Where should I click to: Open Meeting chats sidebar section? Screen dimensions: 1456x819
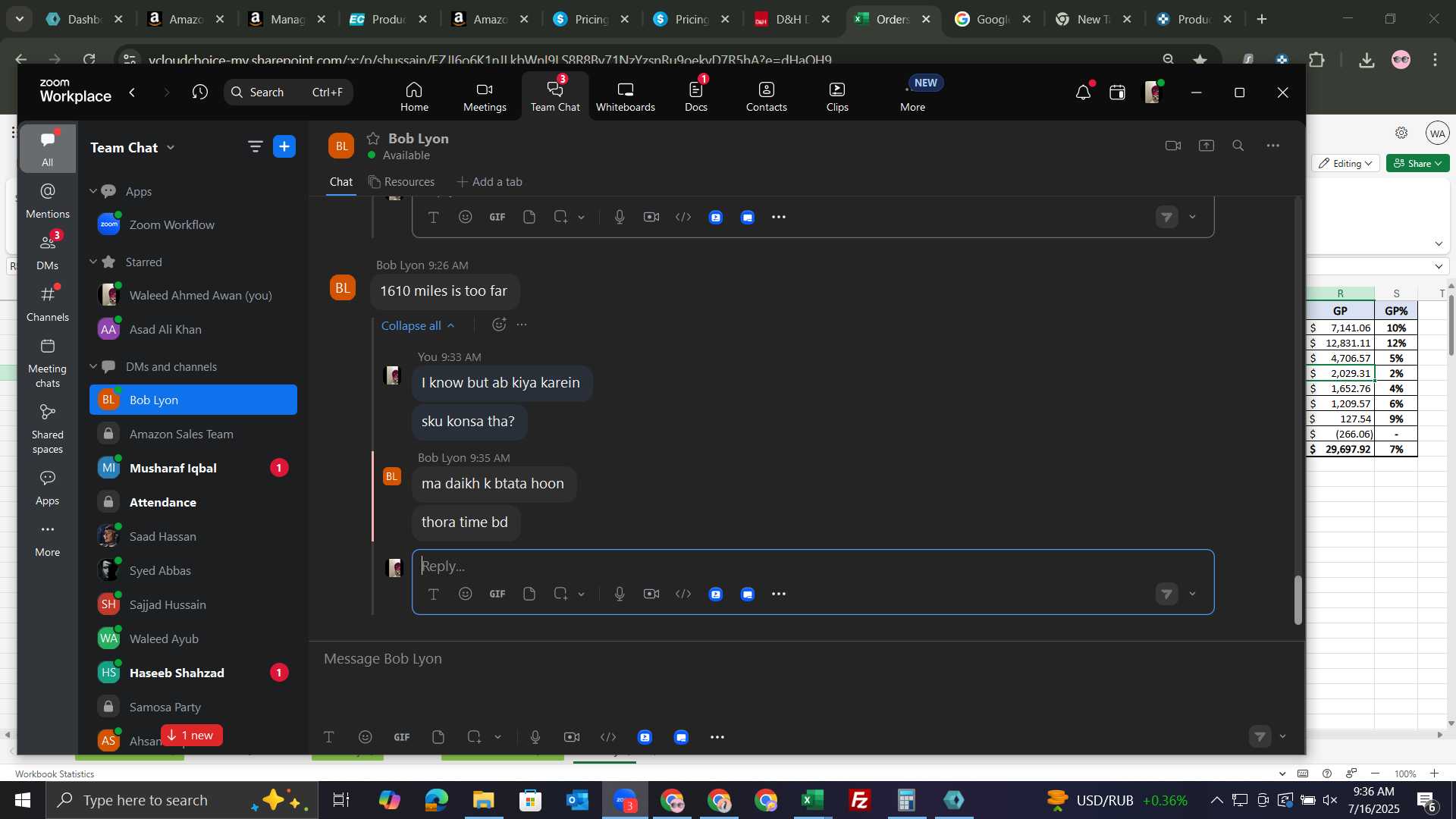coord(47,363)
